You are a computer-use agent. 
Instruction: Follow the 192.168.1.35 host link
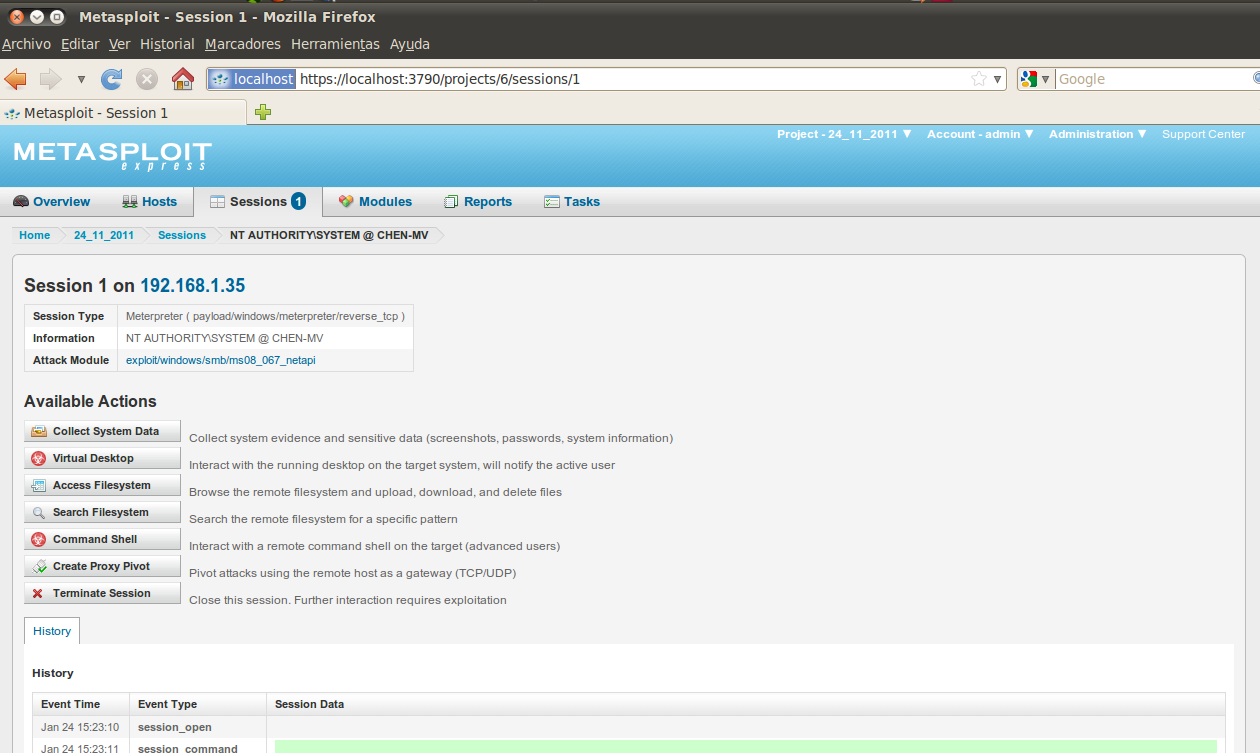pos(192,285)
